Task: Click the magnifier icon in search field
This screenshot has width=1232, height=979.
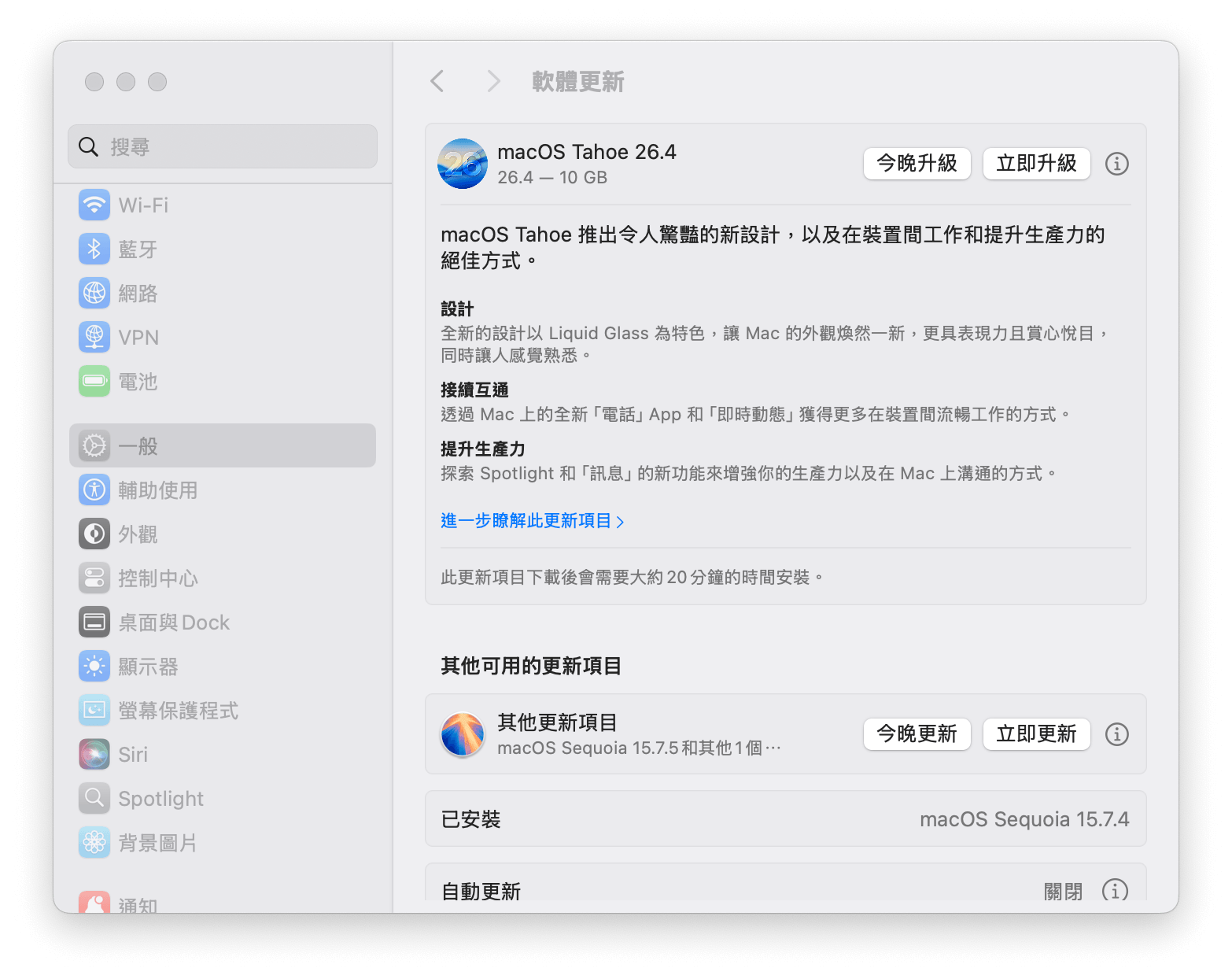Action: tap(89, 146)
